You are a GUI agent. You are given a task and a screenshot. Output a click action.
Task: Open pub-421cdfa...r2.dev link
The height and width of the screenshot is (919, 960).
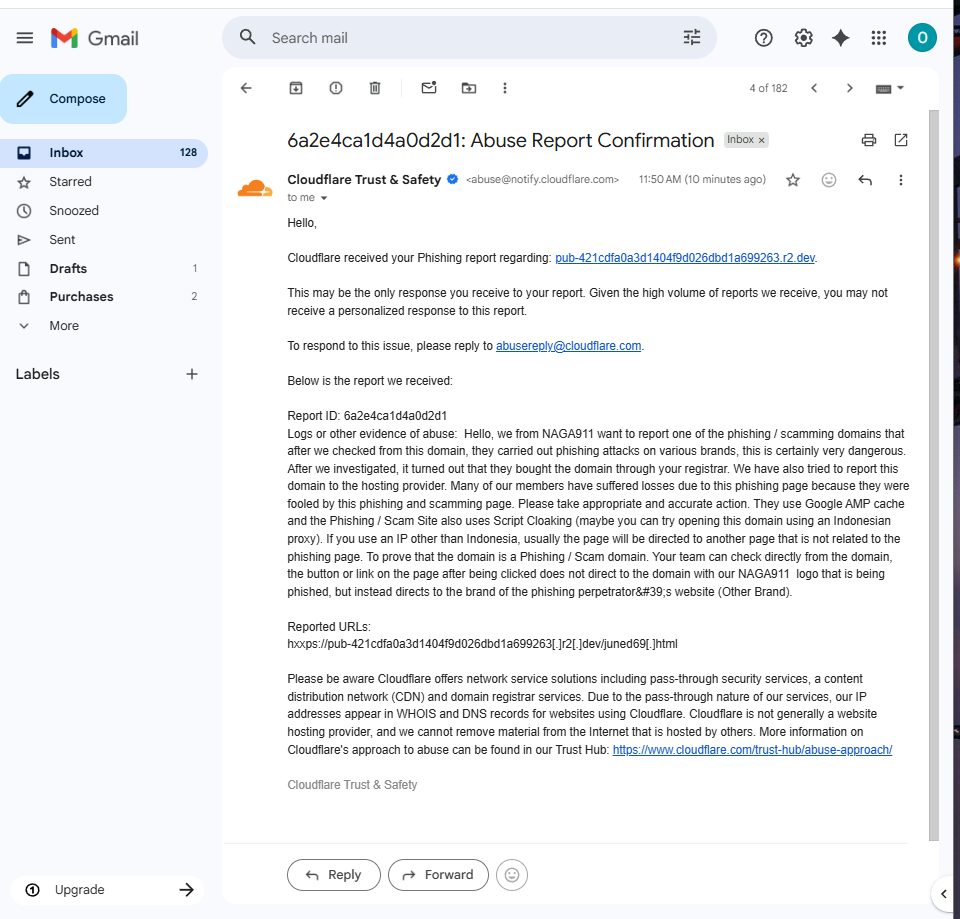(x=684, y=258)
